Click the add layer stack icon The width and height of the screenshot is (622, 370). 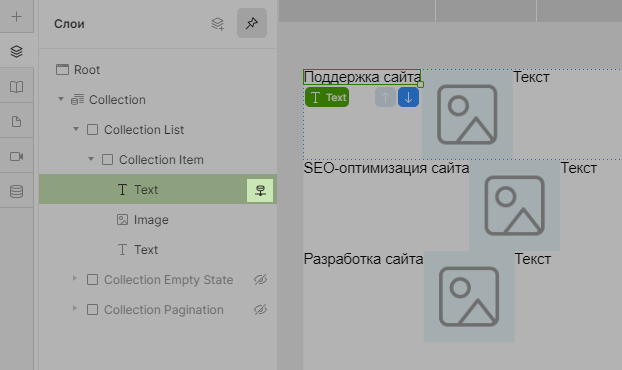point(217,24)
